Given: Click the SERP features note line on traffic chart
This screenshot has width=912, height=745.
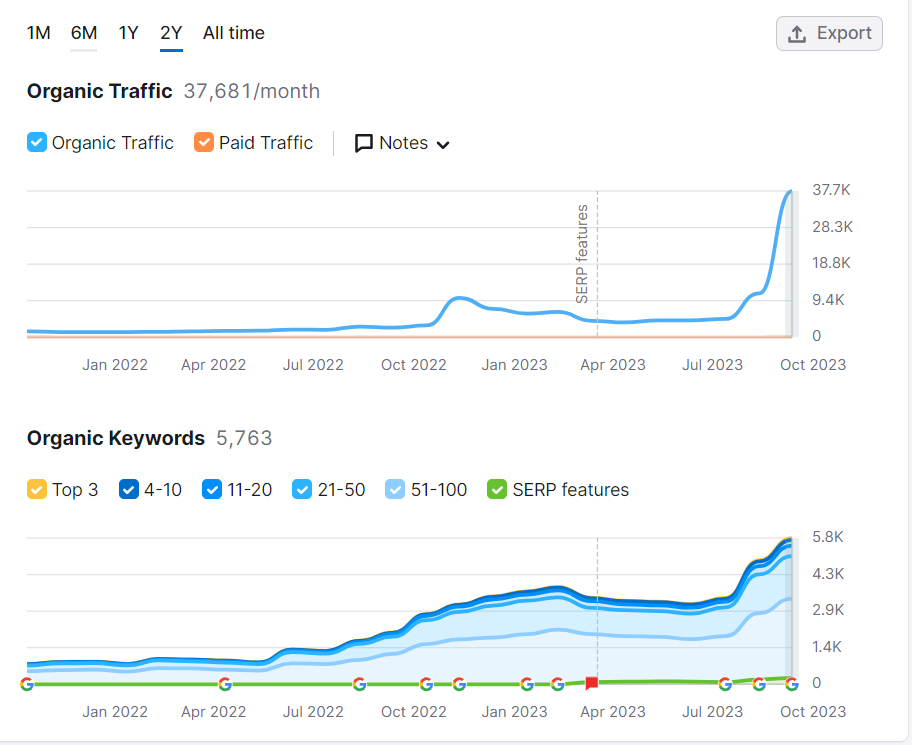Looking at the screenshot, I should click(x=597, y=263).
